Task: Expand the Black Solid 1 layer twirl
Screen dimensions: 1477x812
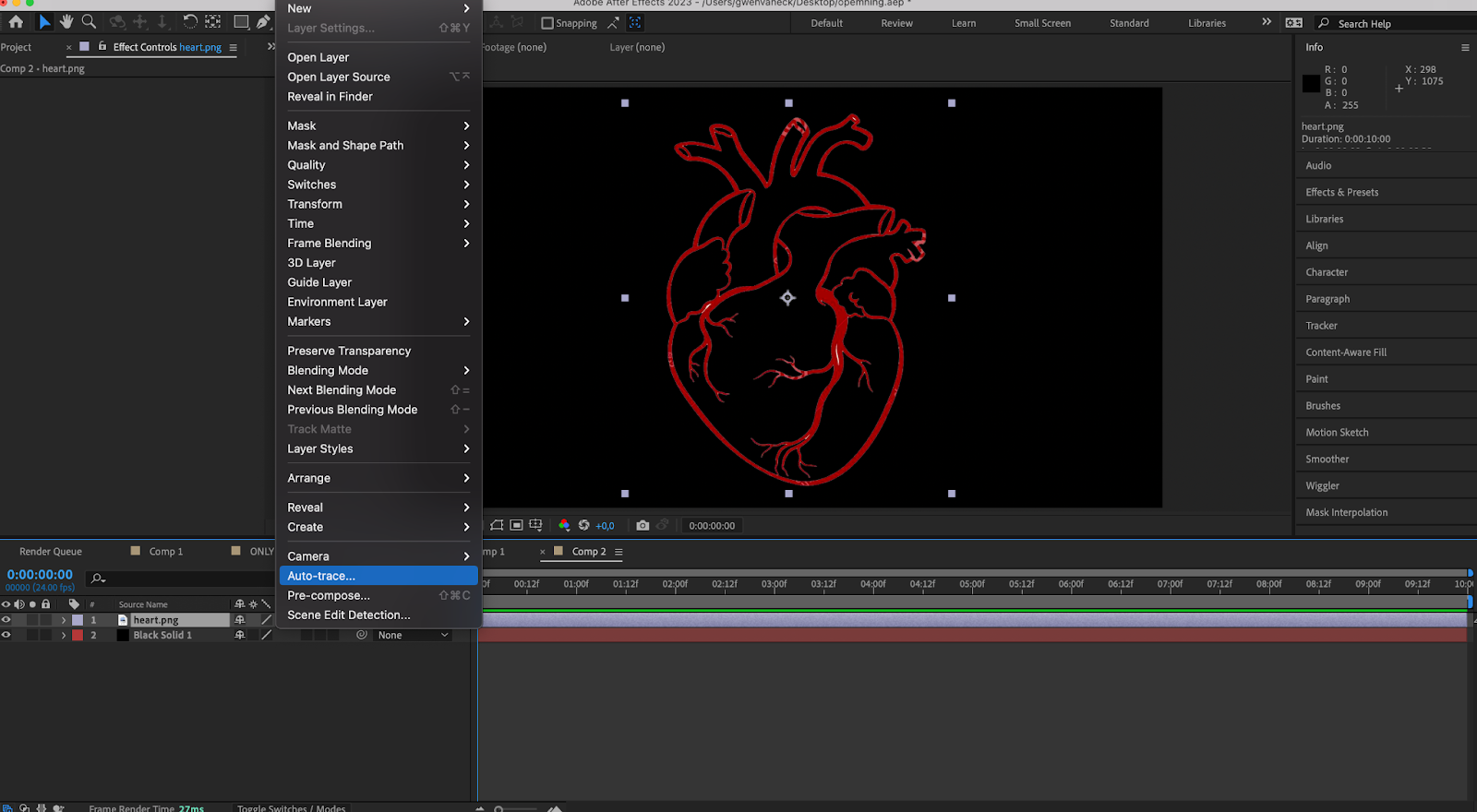Action: [64, 635]
